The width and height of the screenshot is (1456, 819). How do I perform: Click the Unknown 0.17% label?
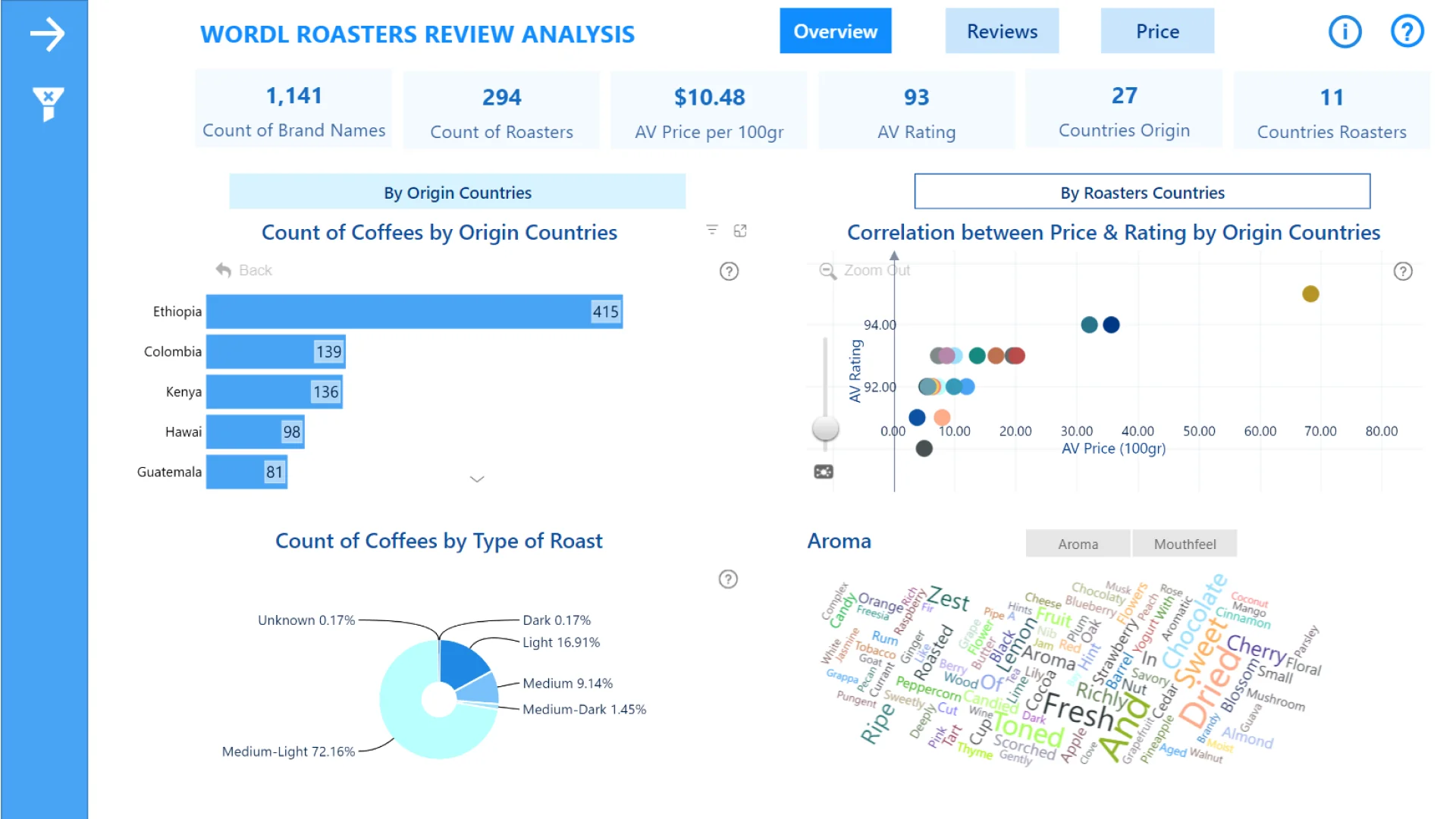(x=306, y=620)
